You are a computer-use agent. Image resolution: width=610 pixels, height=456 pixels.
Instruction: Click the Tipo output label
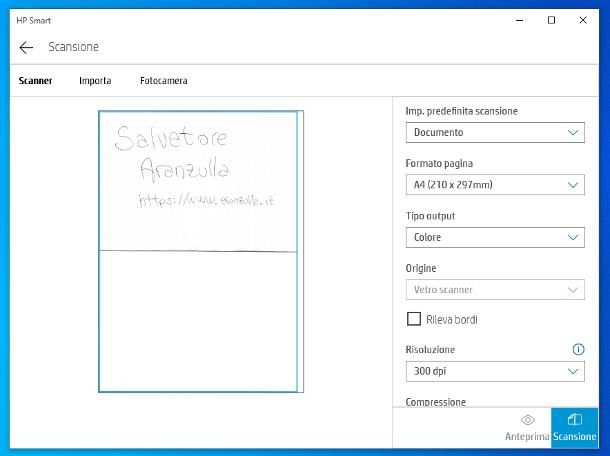[430, 216]
